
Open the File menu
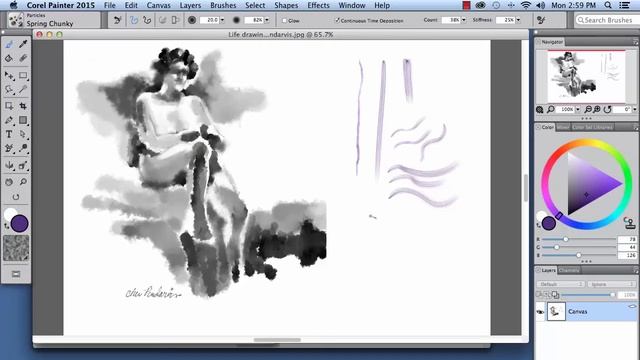(109, 5)
